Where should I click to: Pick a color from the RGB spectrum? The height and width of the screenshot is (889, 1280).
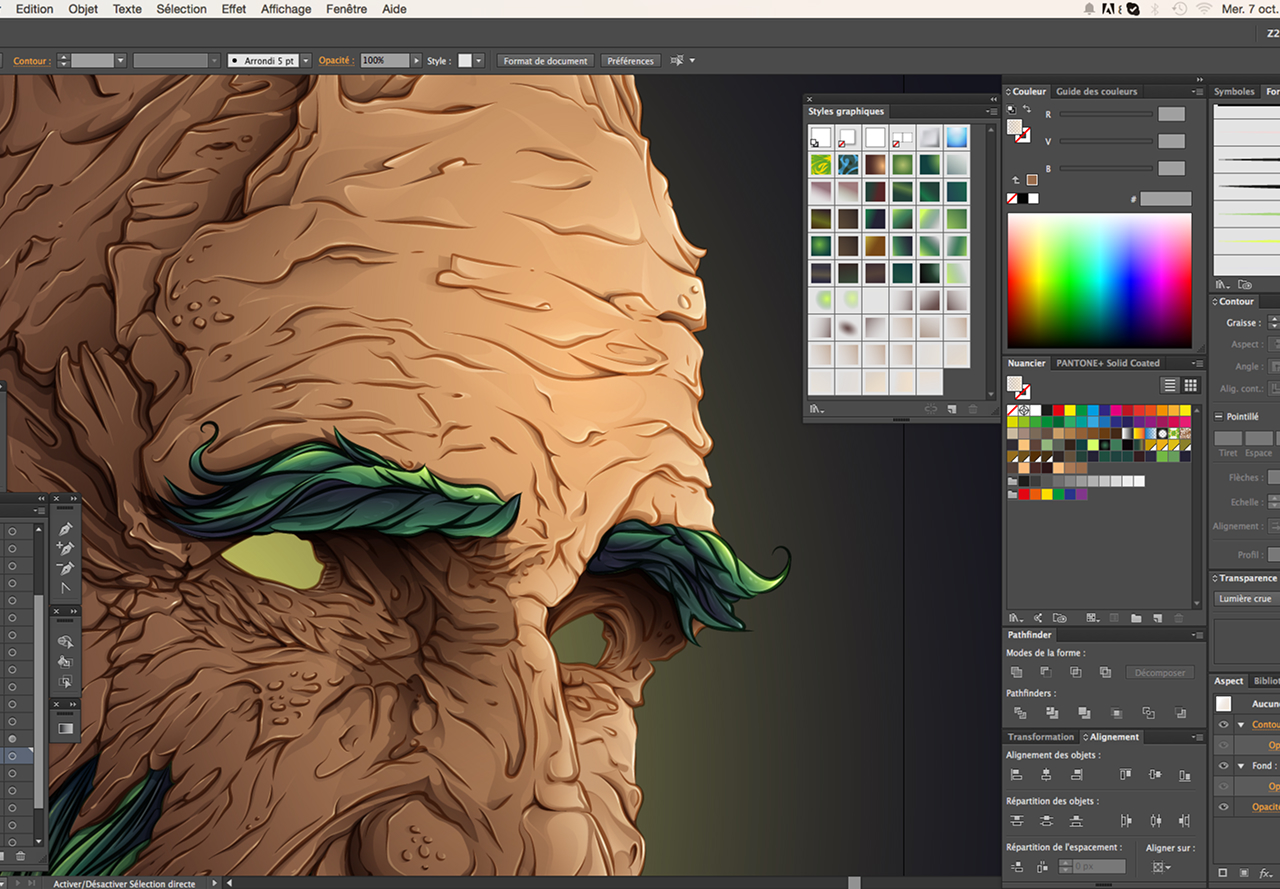pyautogui.click(x=1099, y=280)
